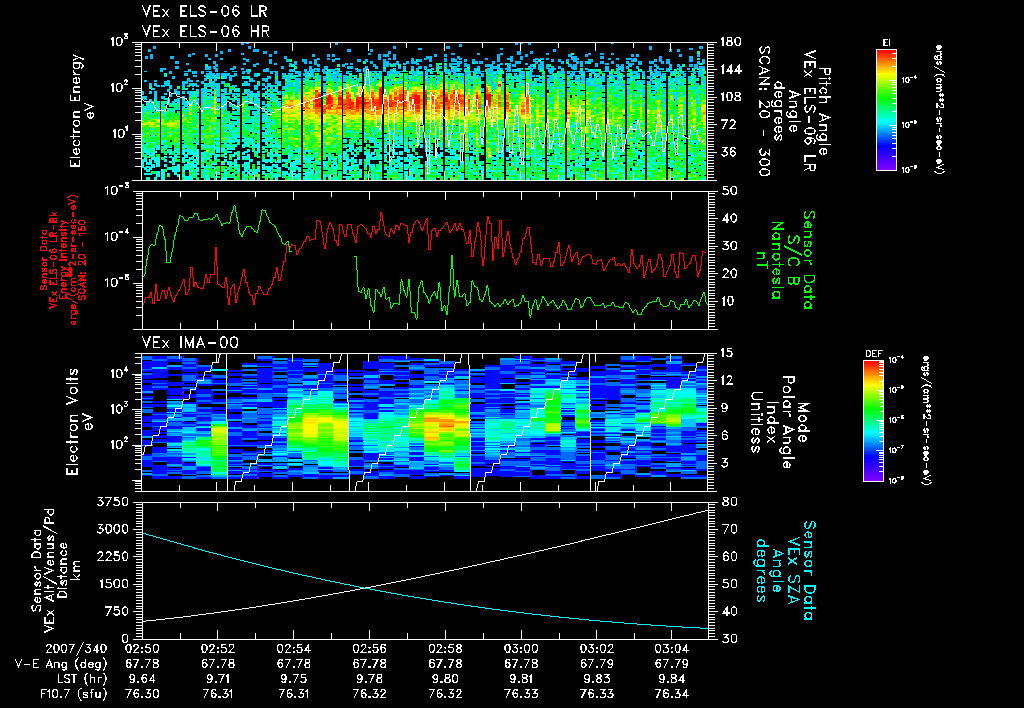Click the F10.7 value 76.34

pyautogui.click(x=673, y=694)
